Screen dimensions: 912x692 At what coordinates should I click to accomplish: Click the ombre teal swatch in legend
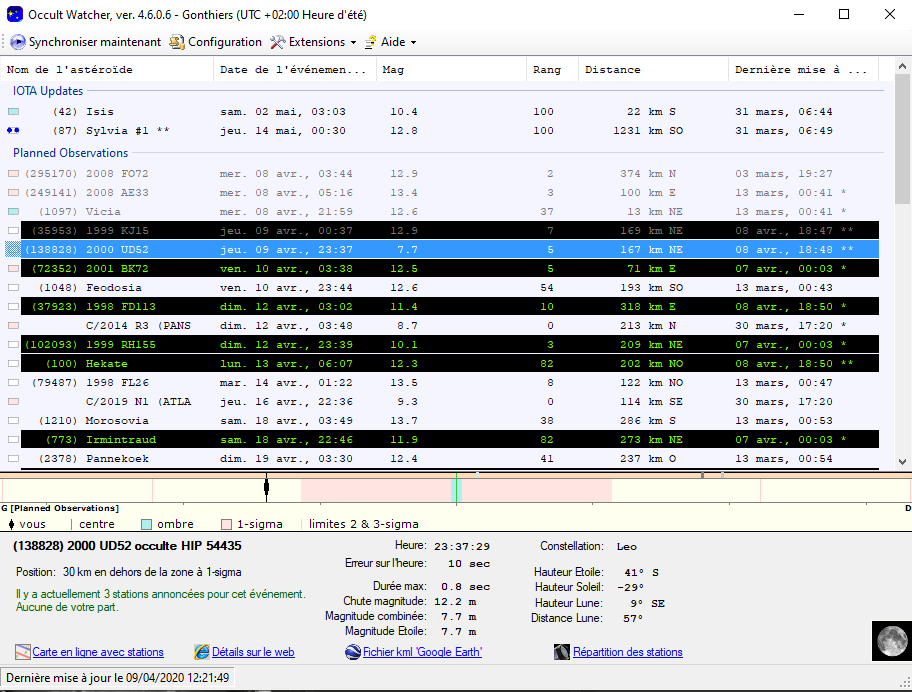146,524
